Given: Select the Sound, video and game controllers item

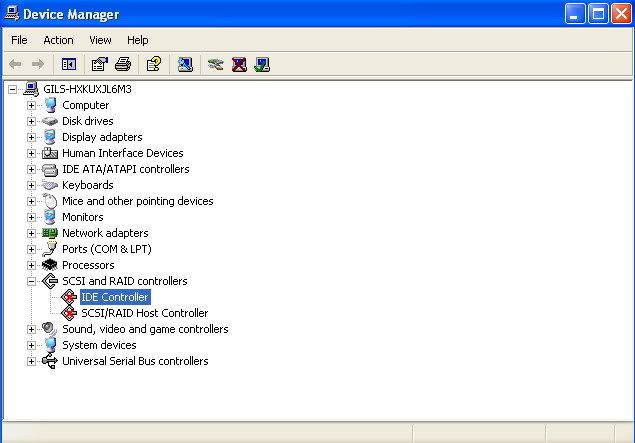Looking at the screenshot, I should [144, 329].
